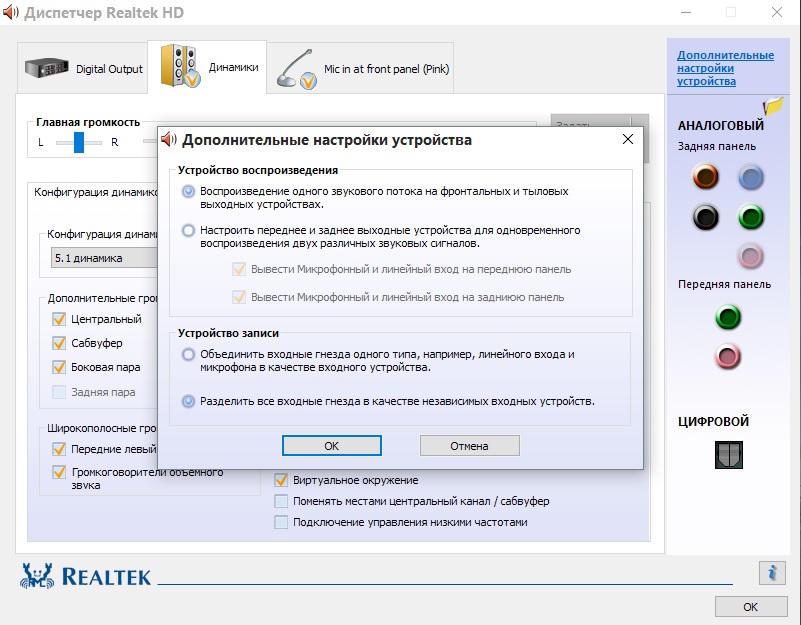Select two simultaneous audio streams option
This screenshot has height=625, width=801.
coord(189,230)
